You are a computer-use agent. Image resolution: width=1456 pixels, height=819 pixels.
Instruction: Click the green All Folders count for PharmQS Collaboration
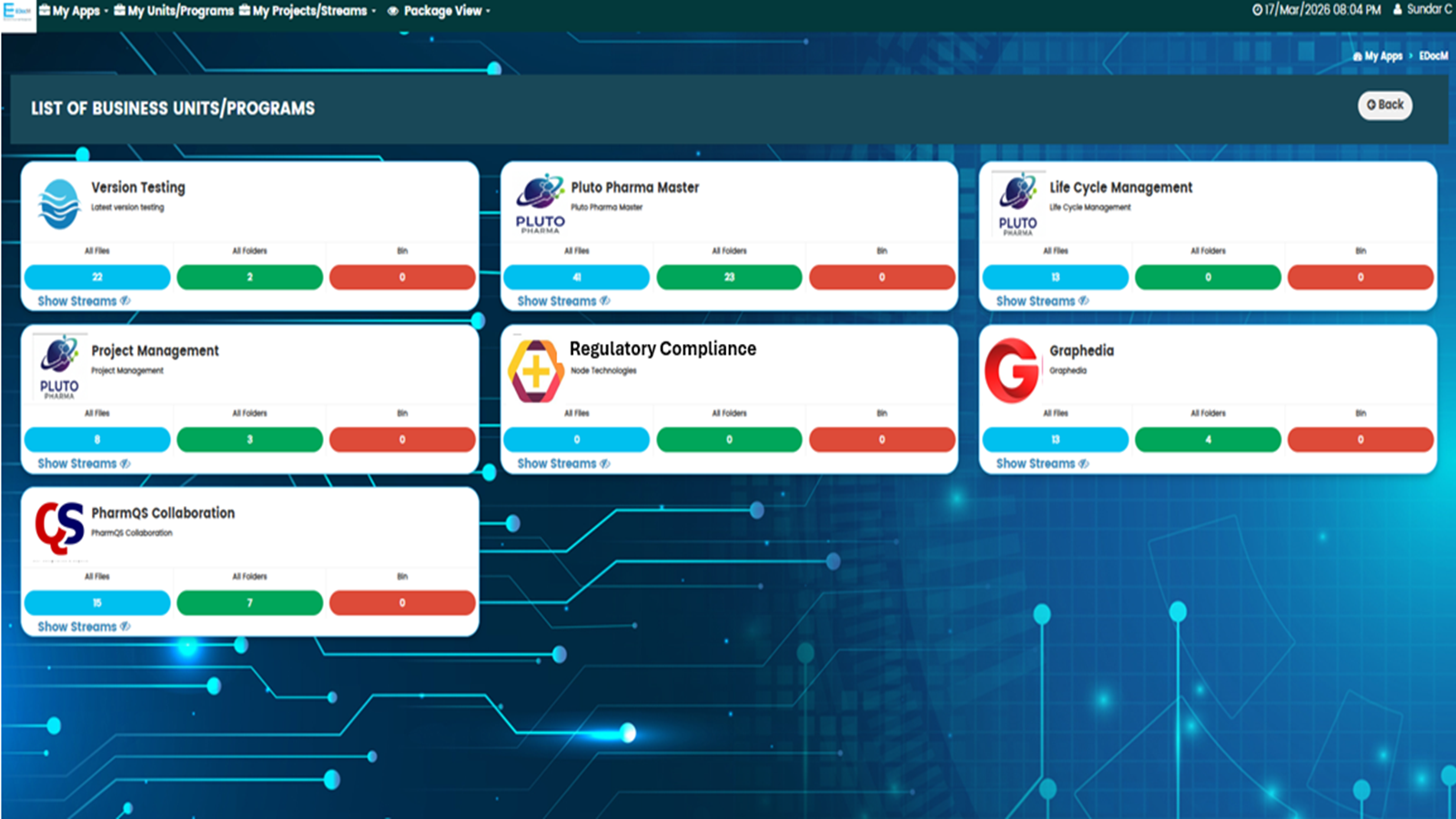point(249,603)
